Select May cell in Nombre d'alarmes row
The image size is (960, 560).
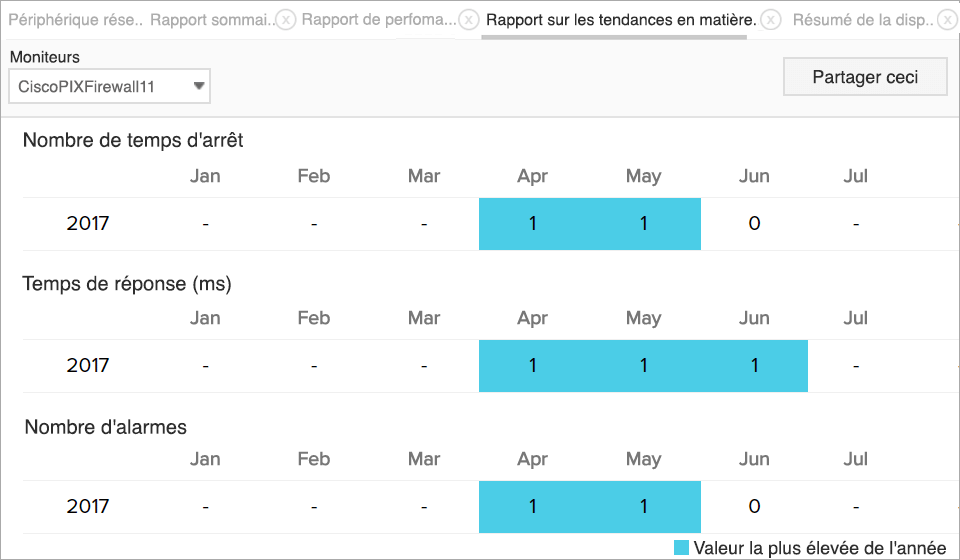[x=644, y=507]
